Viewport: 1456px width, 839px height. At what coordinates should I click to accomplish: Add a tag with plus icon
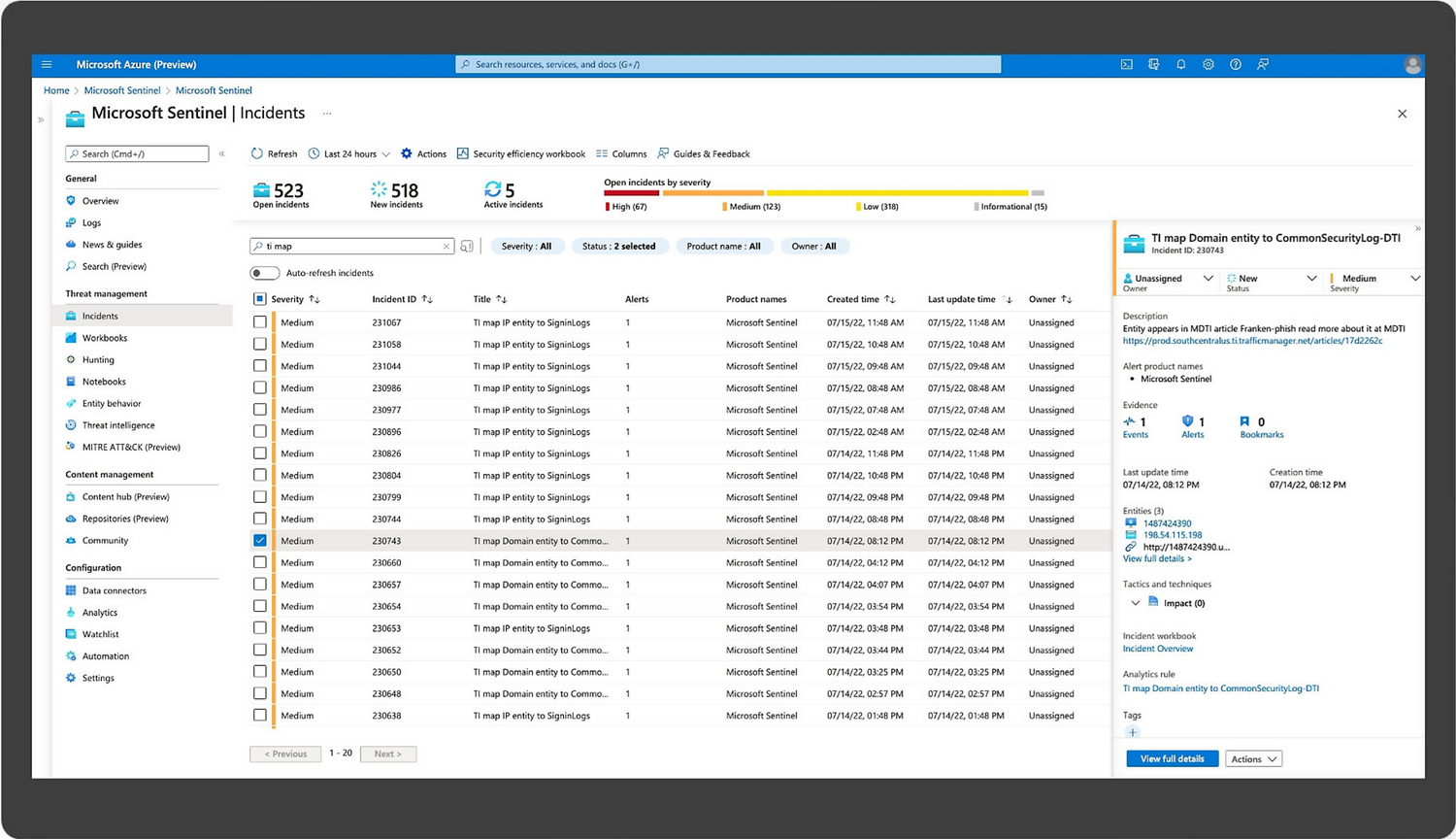coord(1132,732)
